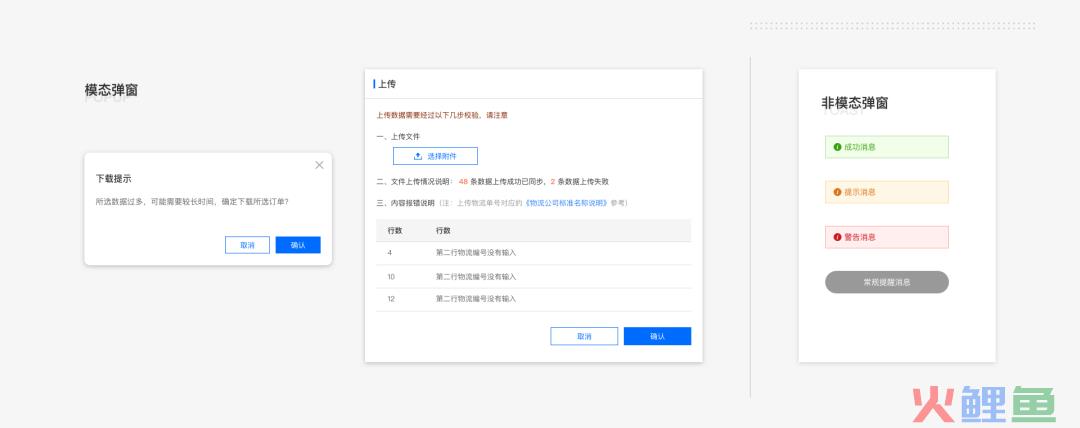Close the 下载提示 dialog with the X icon

(x=319, y=165)
